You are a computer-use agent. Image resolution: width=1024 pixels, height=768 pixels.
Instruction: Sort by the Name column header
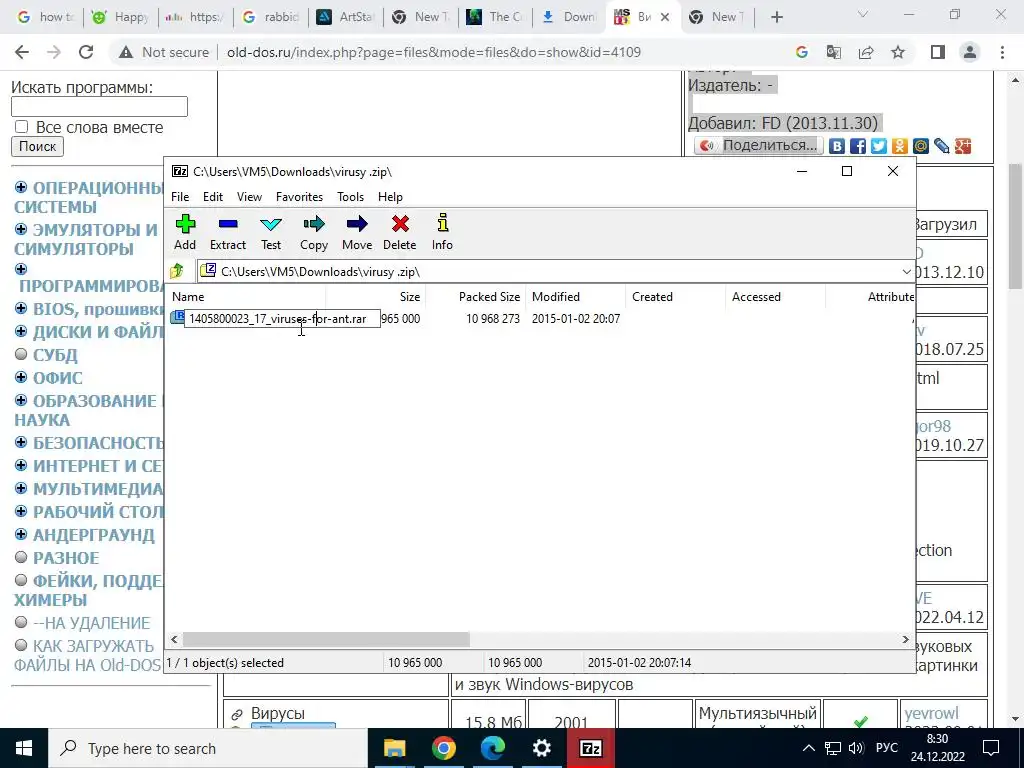247,296
